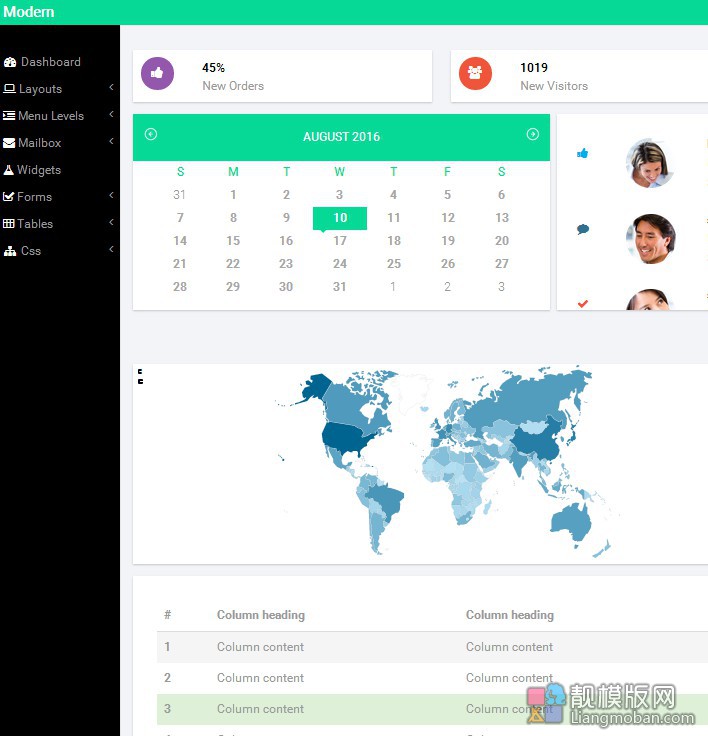Click the Dashboard gauge icon in sidebar
708x736 pixels.
tap(10, 62)
